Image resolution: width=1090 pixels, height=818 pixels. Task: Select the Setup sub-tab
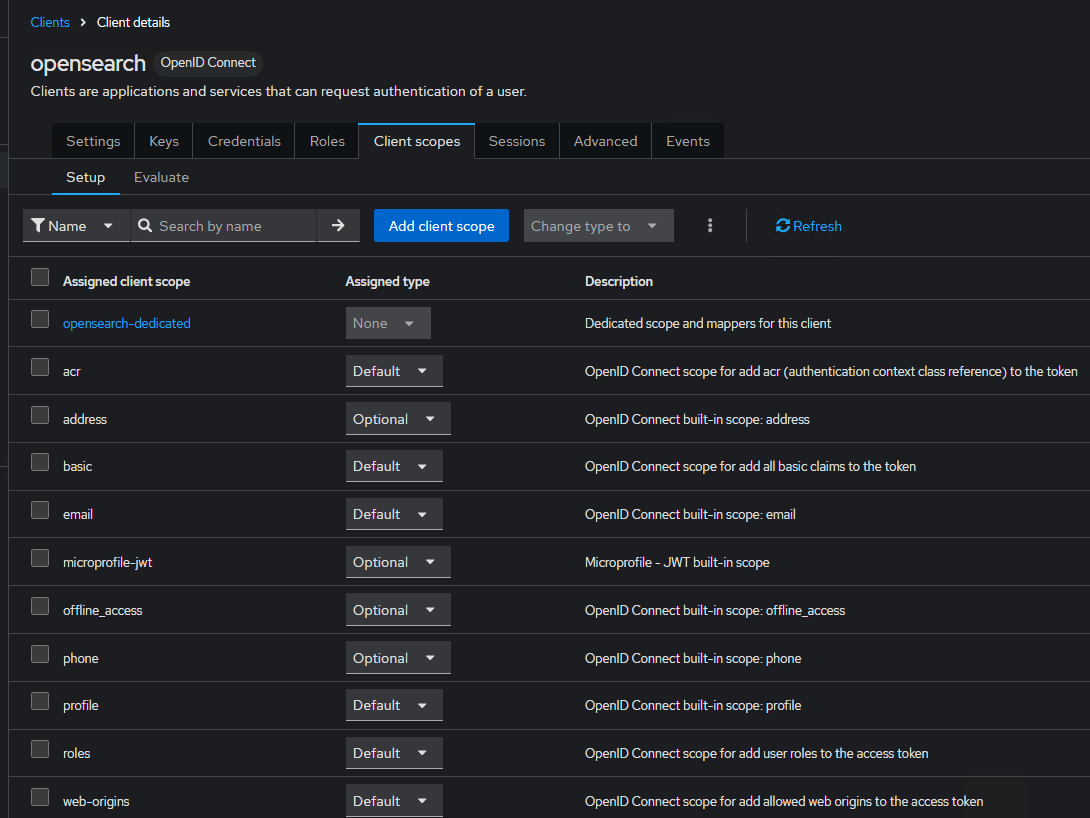click(86, 177)
